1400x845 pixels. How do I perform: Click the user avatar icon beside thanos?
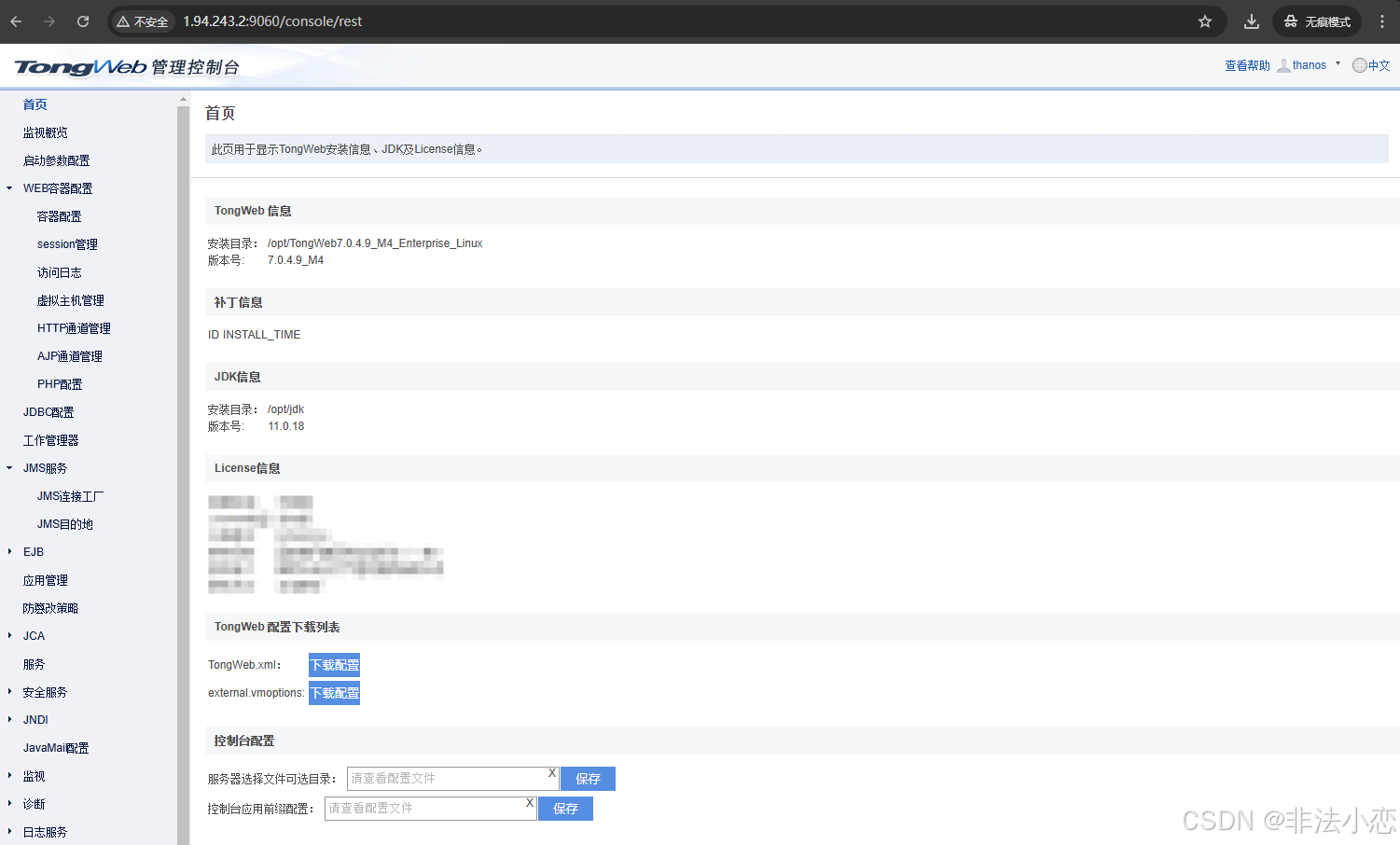click(x=1283, y=65)
